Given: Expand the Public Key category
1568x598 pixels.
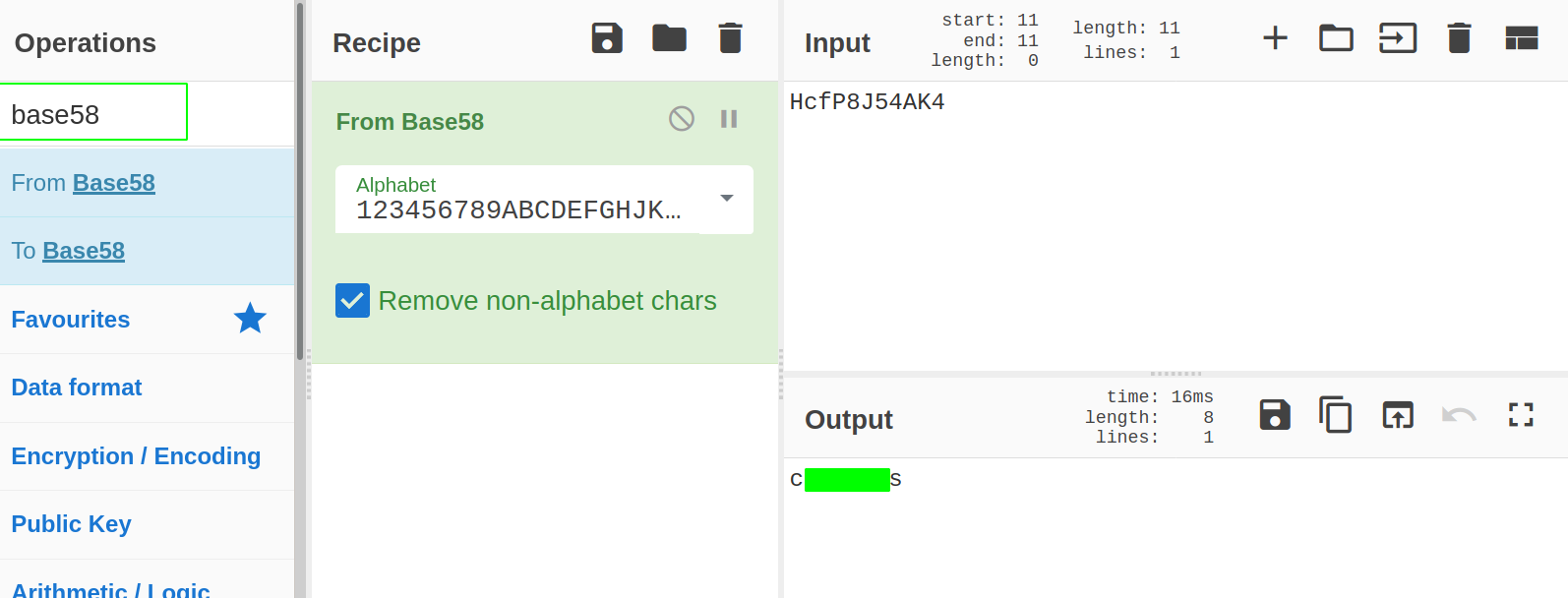Looking at the screenshot, I should click(148, 524).
